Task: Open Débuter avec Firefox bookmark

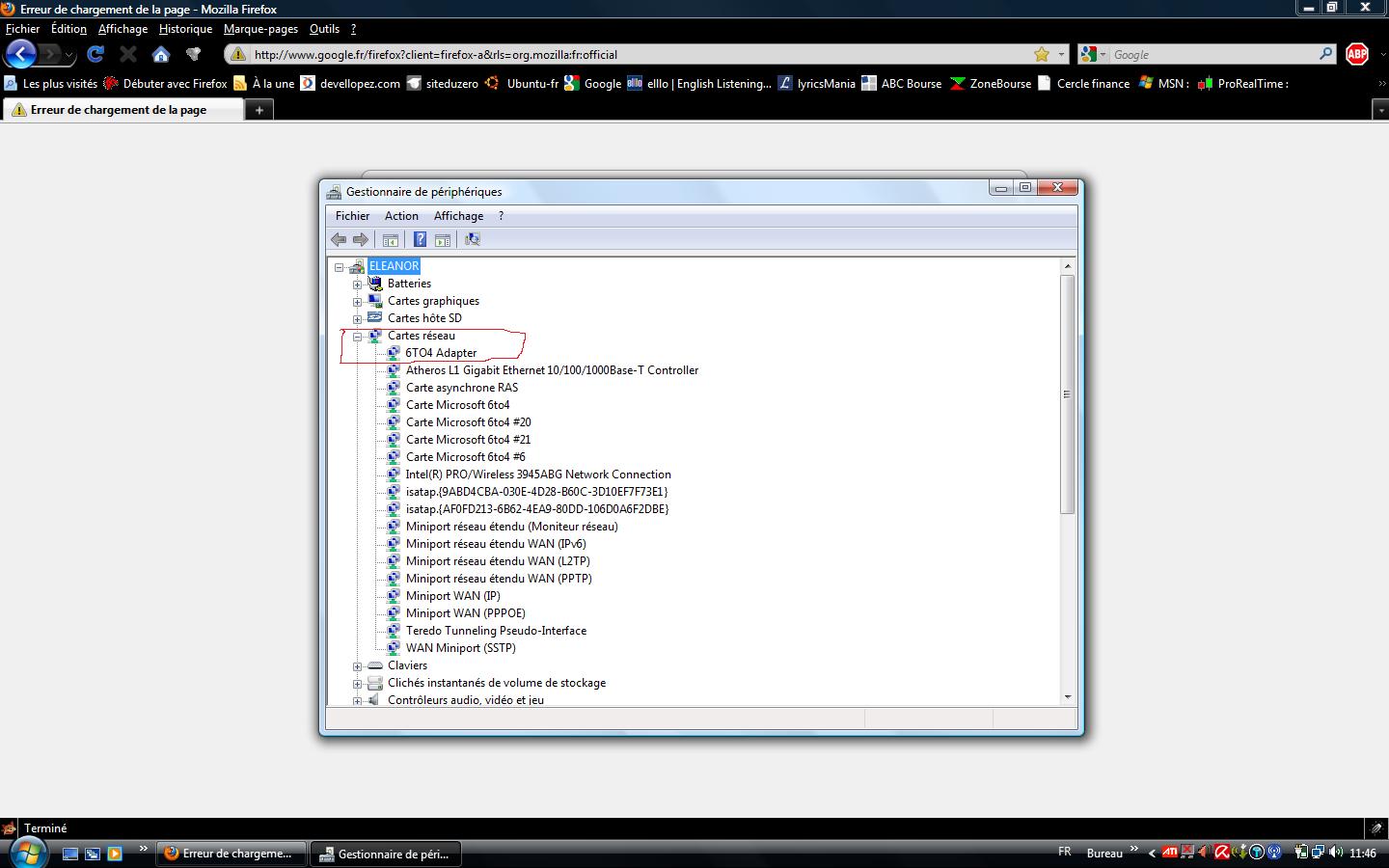Action: tap(165, 84)
